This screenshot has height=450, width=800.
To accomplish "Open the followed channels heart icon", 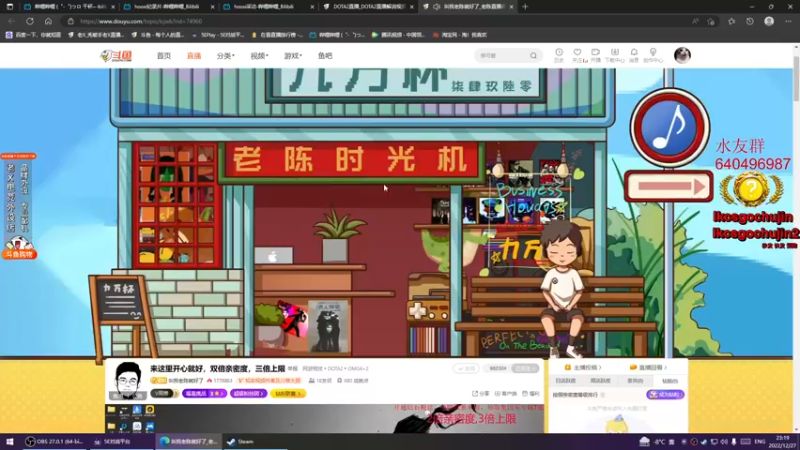I will [x=578, y=55].
